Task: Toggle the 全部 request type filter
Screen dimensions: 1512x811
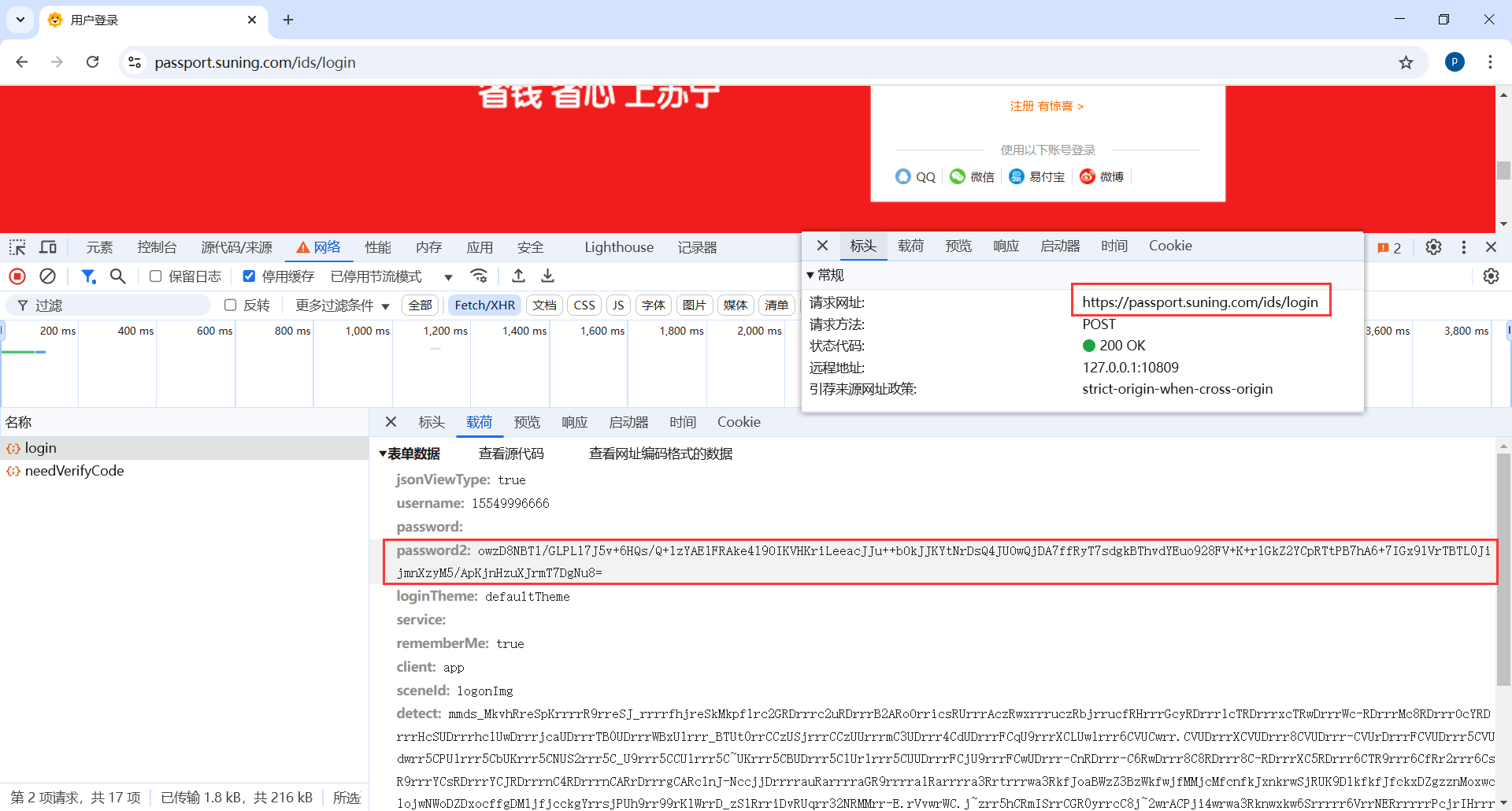Action: point(421,306)
